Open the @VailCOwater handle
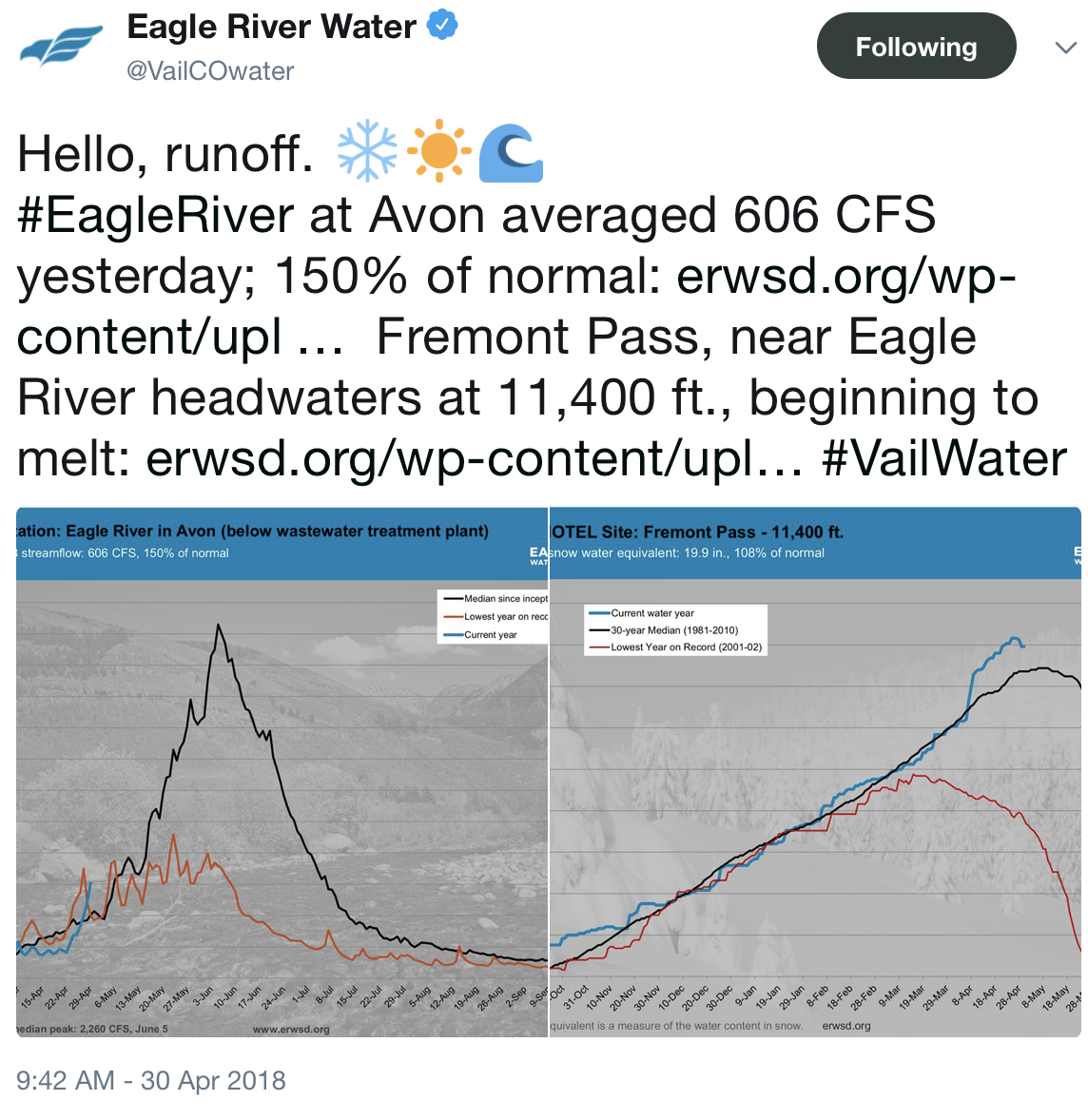The width and height of the screenshot is (1088, 1120). click(210, 71)
